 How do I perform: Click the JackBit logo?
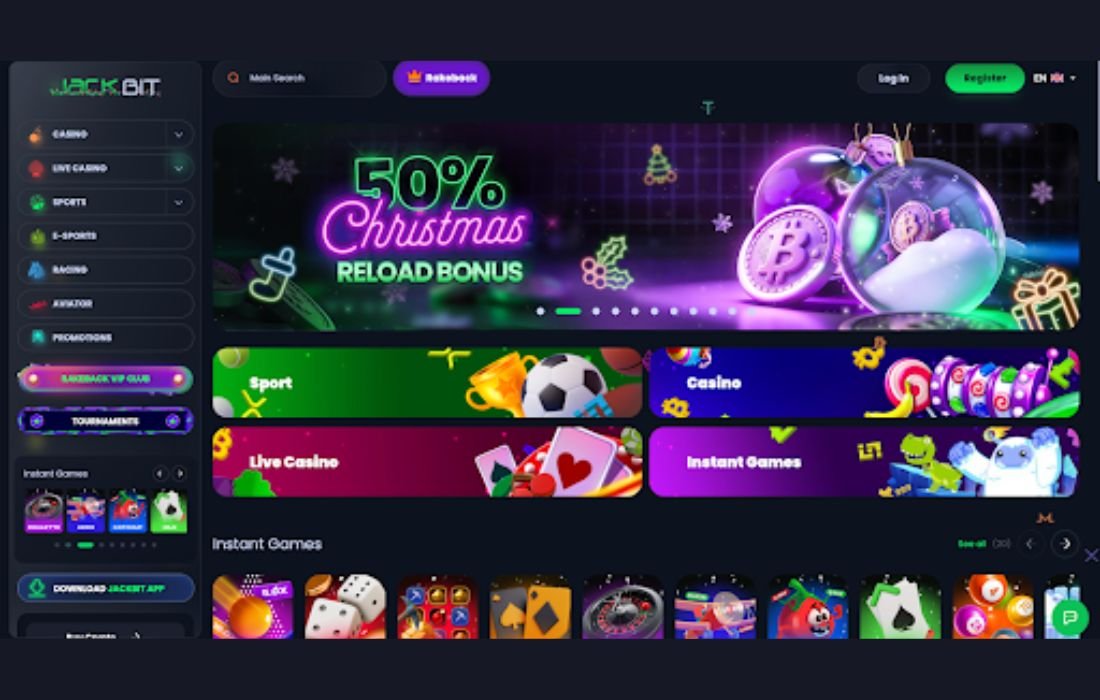(105, 88)
